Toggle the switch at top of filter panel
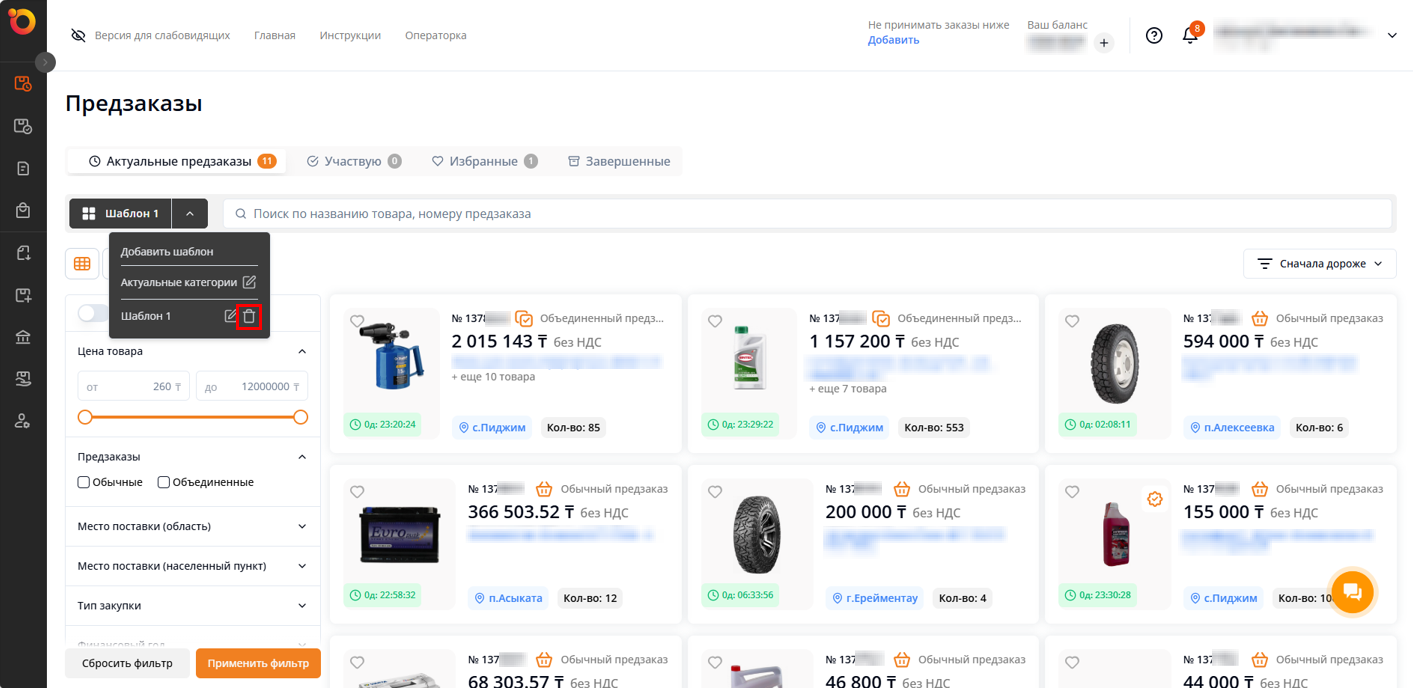 coord(93,313)
